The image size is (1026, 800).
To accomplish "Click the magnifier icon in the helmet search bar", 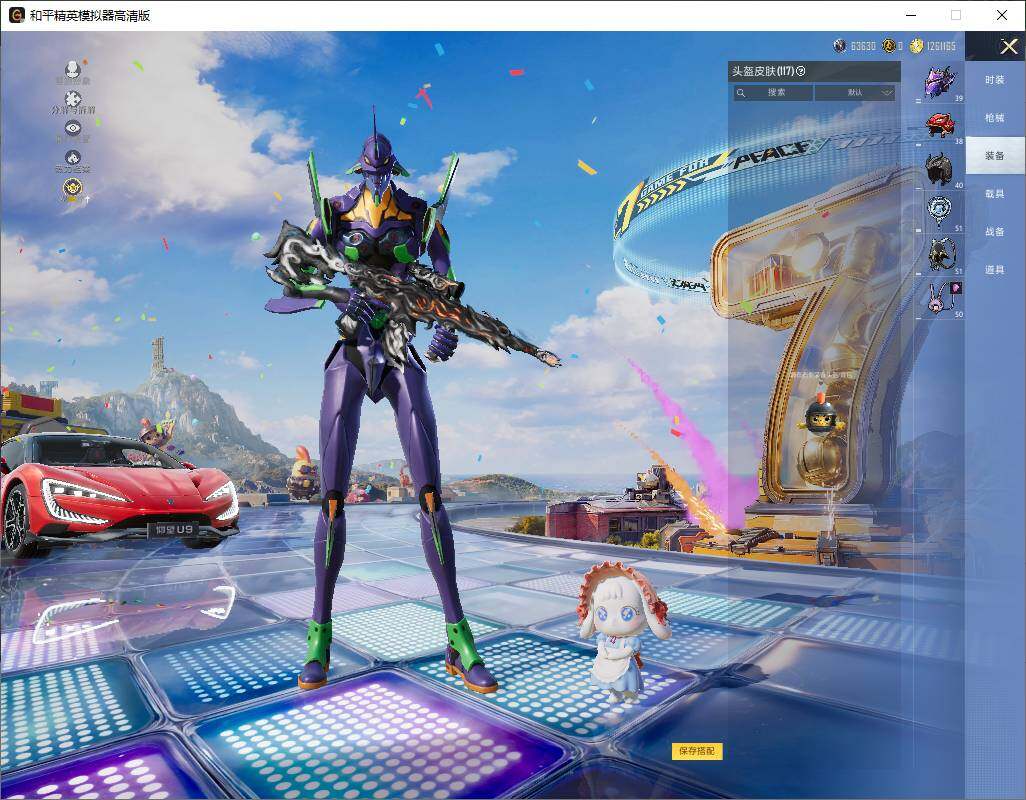I will (741, 92).
